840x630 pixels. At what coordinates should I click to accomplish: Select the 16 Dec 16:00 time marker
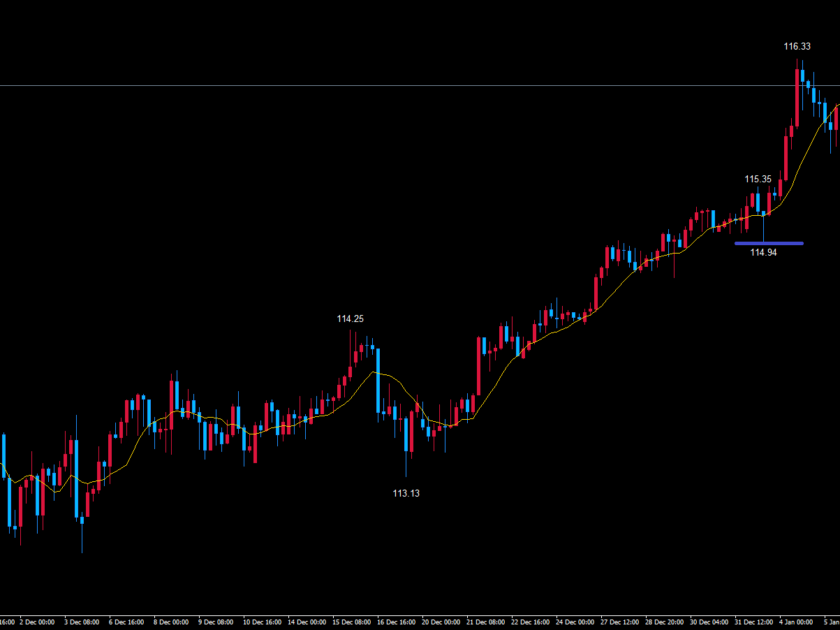click(398, 621)
